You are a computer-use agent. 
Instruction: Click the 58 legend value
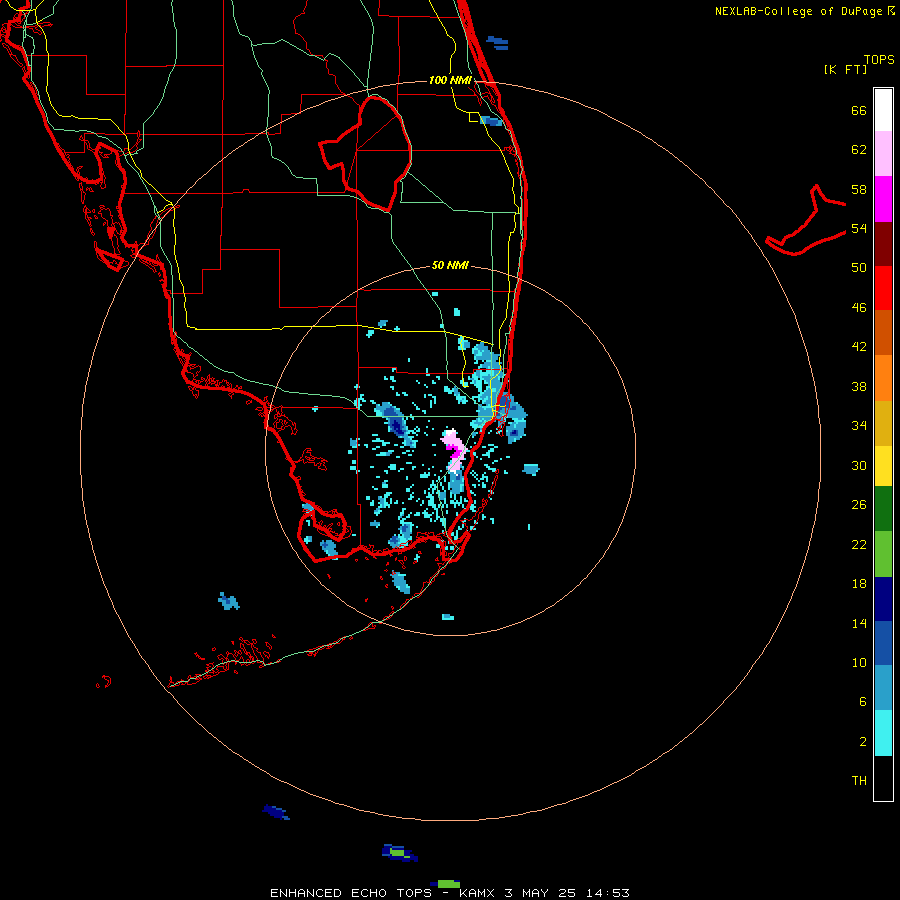pos(859,189)
